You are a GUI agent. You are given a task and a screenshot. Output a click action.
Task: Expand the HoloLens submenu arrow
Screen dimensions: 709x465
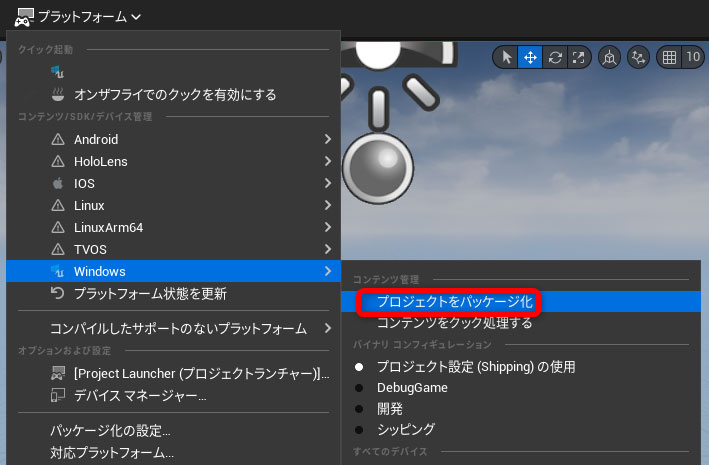328,161
